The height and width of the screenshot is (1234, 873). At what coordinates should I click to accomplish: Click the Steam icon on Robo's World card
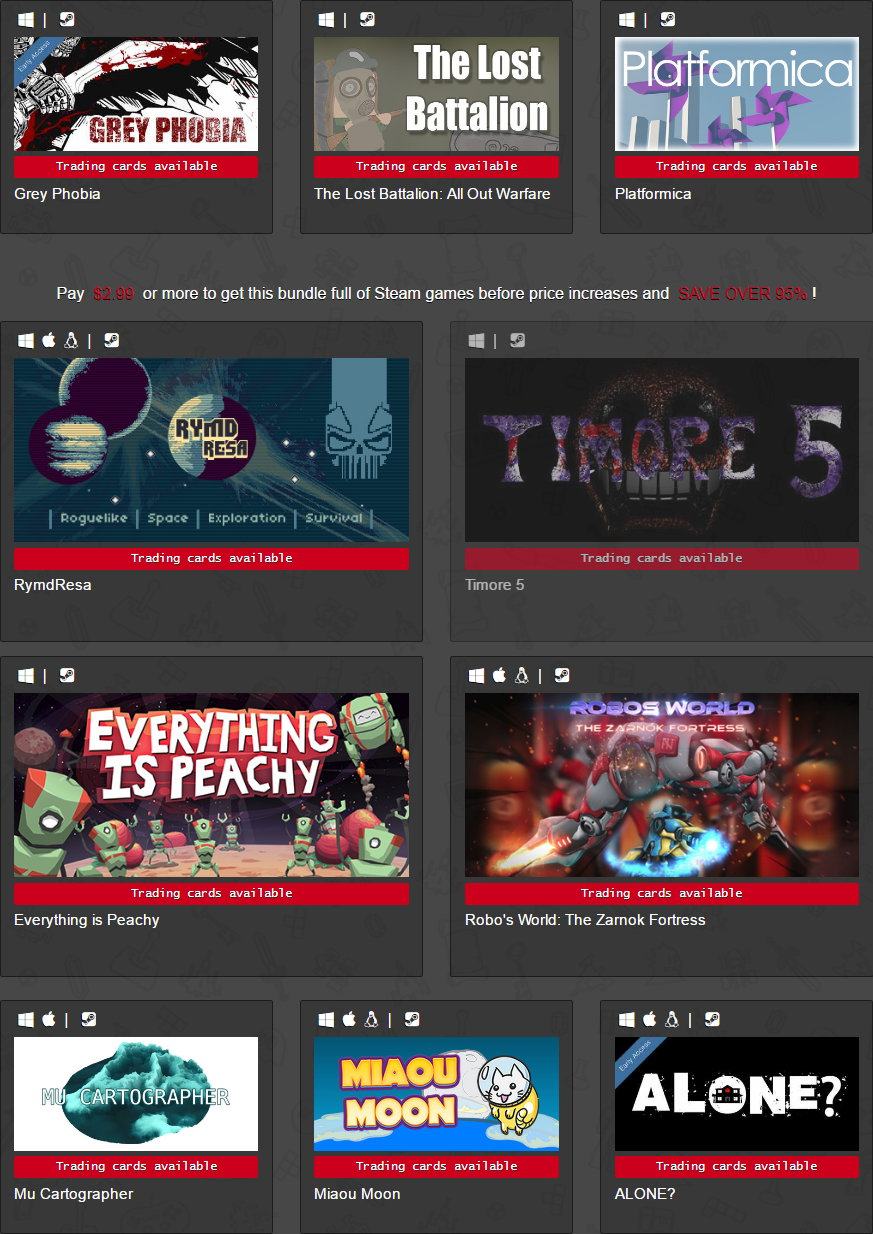(562, 675)
